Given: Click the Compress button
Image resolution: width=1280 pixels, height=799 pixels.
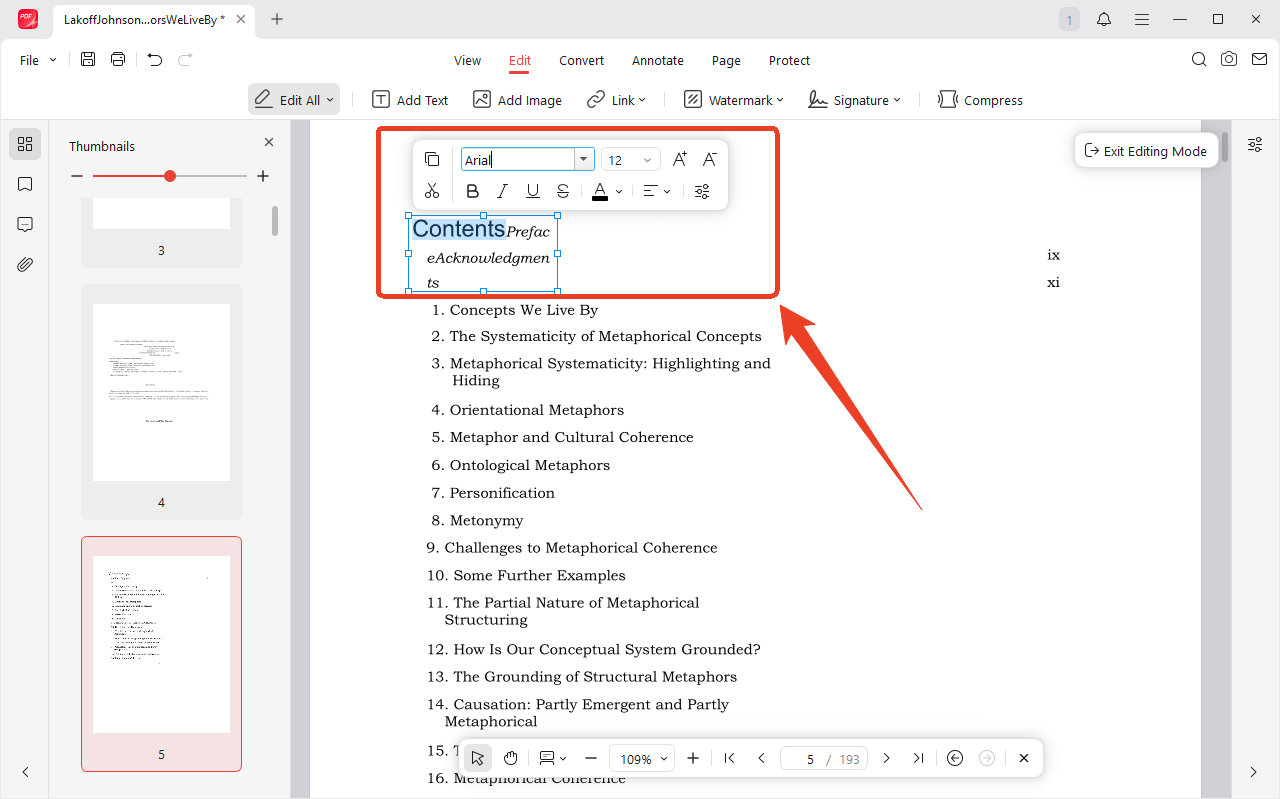Looking at the screenshot, I should [980, 100].
